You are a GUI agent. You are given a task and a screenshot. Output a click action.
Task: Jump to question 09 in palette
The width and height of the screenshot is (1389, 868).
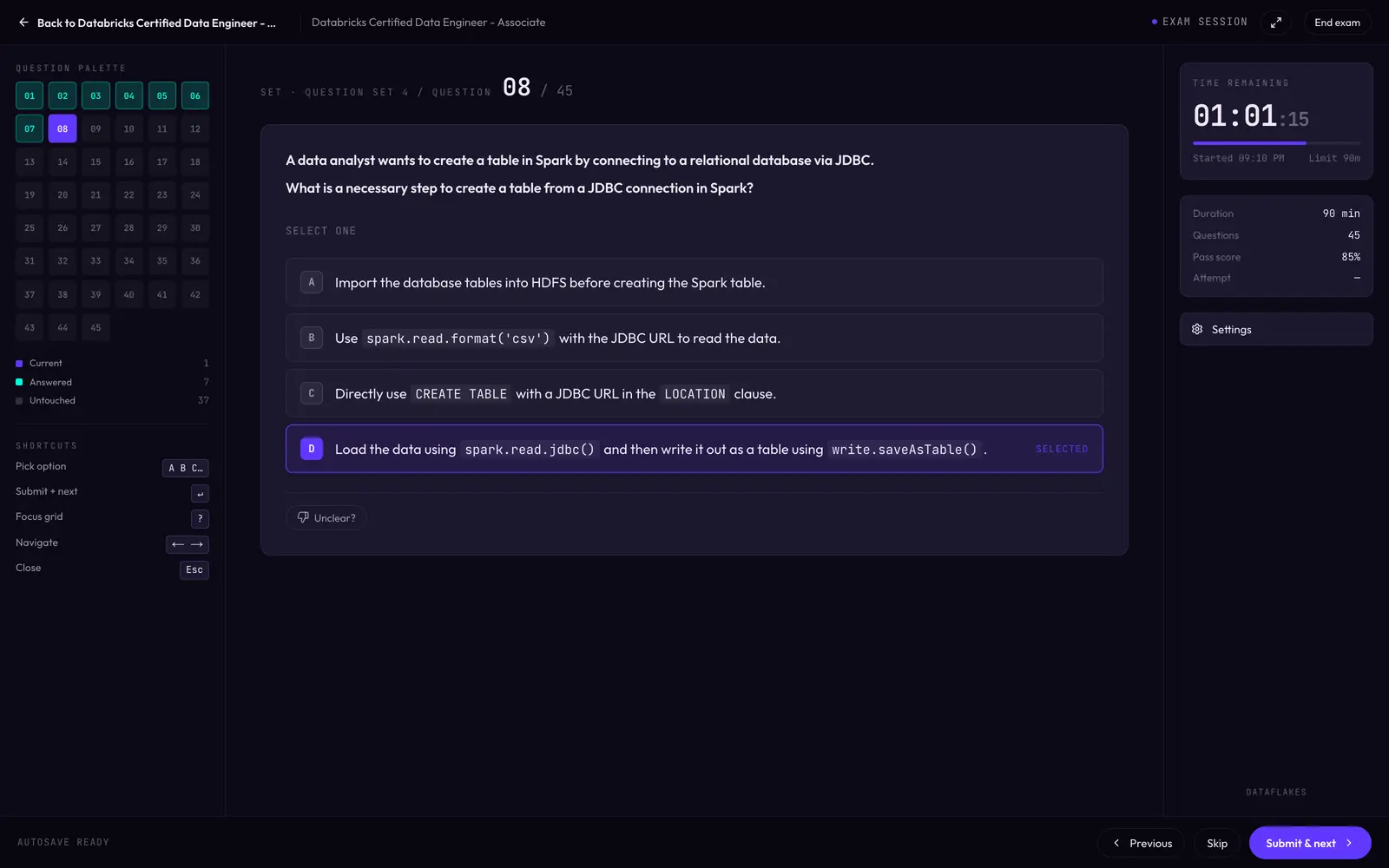coord(95,128)
